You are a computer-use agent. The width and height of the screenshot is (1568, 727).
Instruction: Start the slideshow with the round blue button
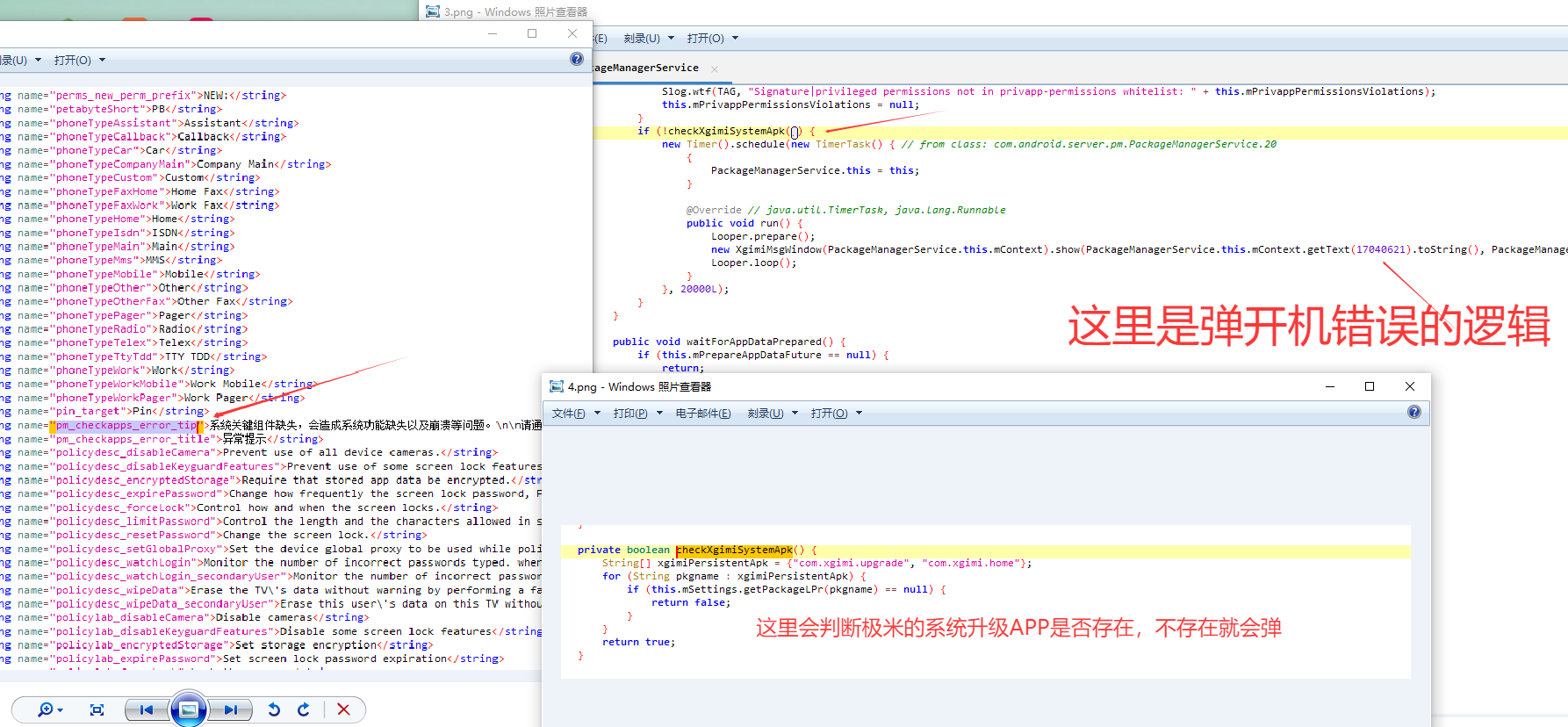(189, 709)
